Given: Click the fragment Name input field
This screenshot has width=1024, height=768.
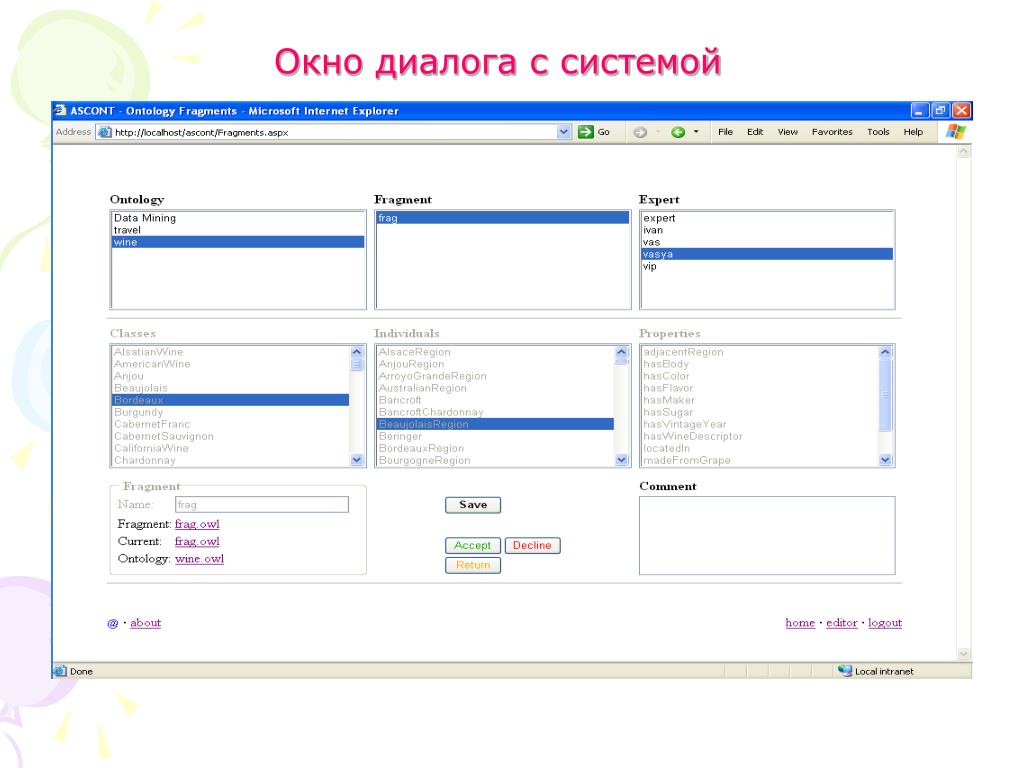Looking at the screenshot, I should click(x=262, y=504).
